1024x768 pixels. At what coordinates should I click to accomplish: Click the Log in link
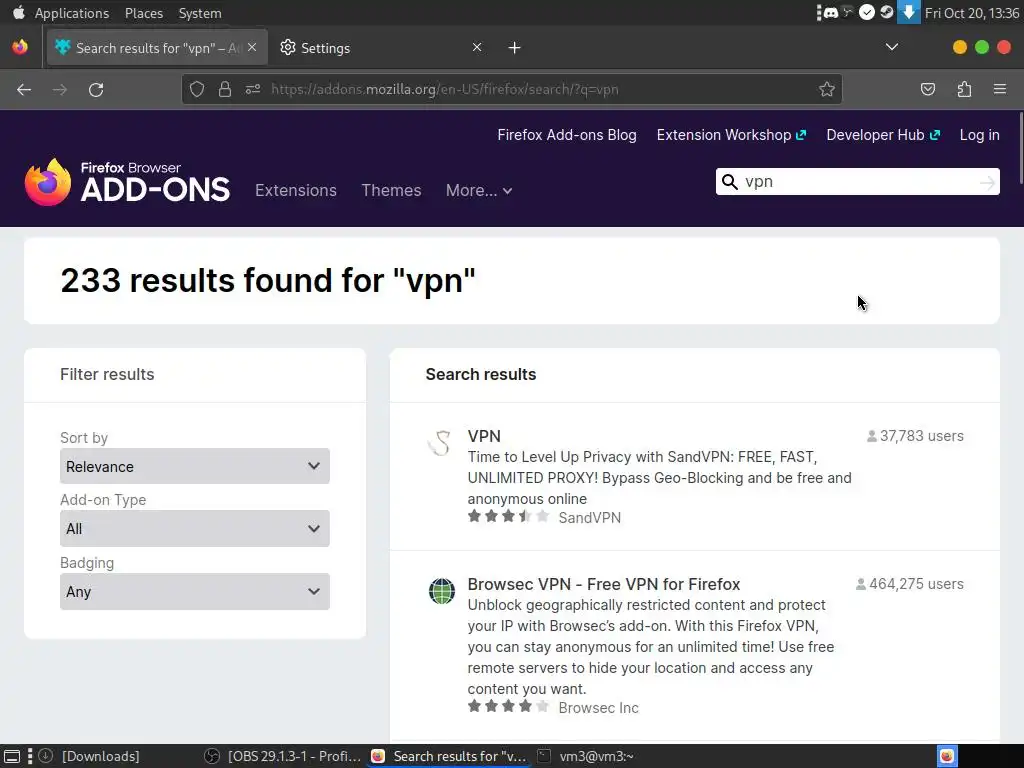point(979,135)
